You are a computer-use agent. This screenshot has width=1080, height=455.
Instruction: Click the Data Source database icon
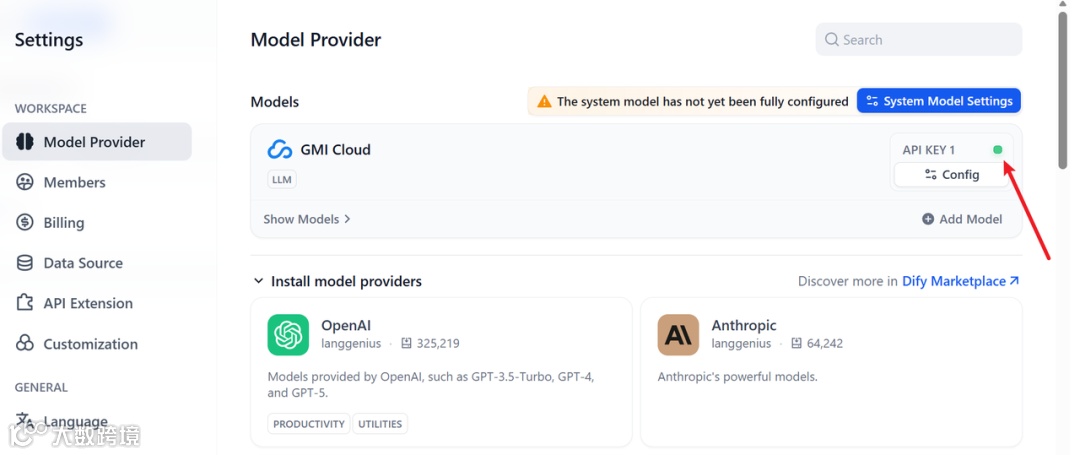pos(25,263)
